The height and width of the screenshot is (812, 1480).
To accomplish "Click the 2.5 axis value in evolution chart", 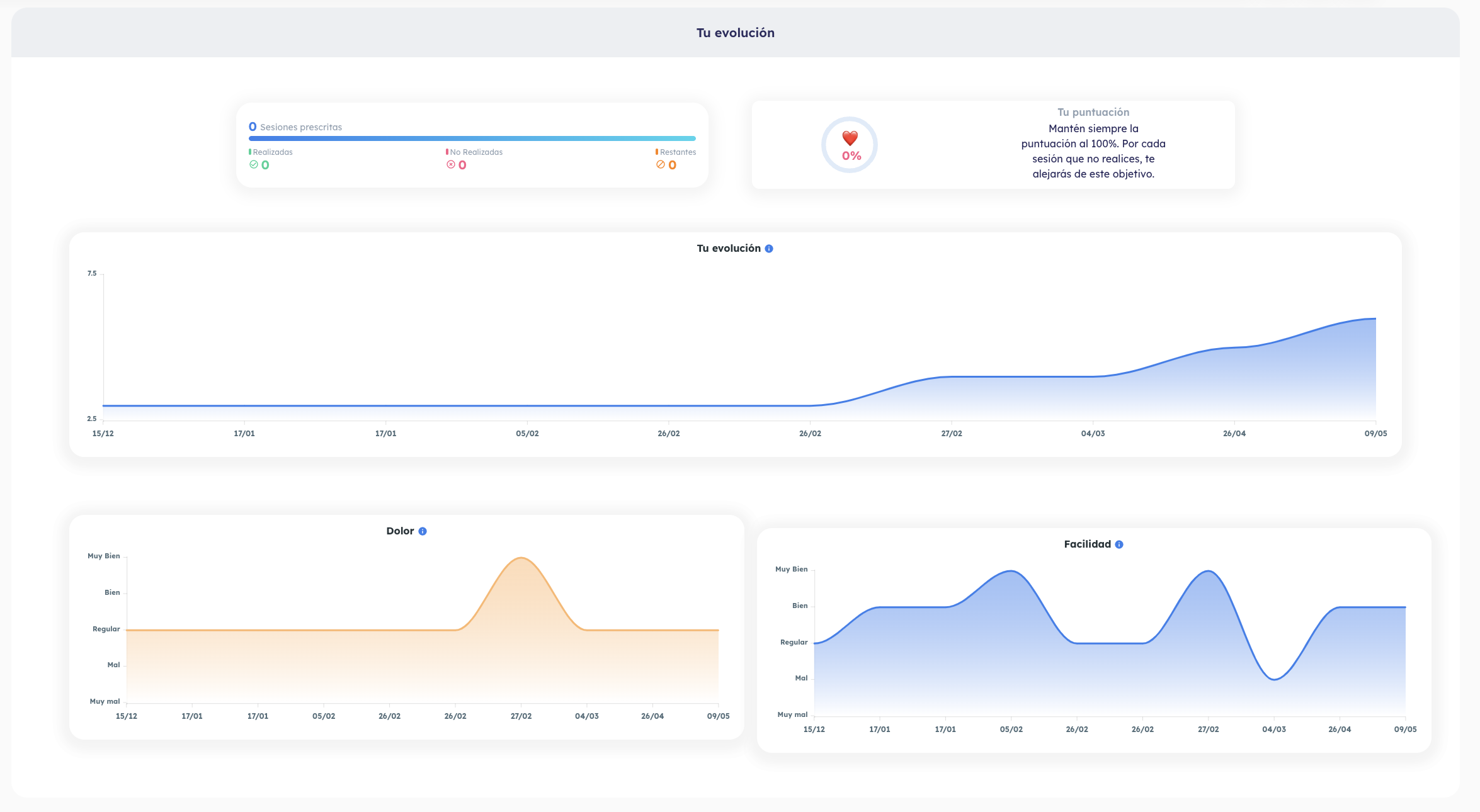I will (x=92, y=419).
